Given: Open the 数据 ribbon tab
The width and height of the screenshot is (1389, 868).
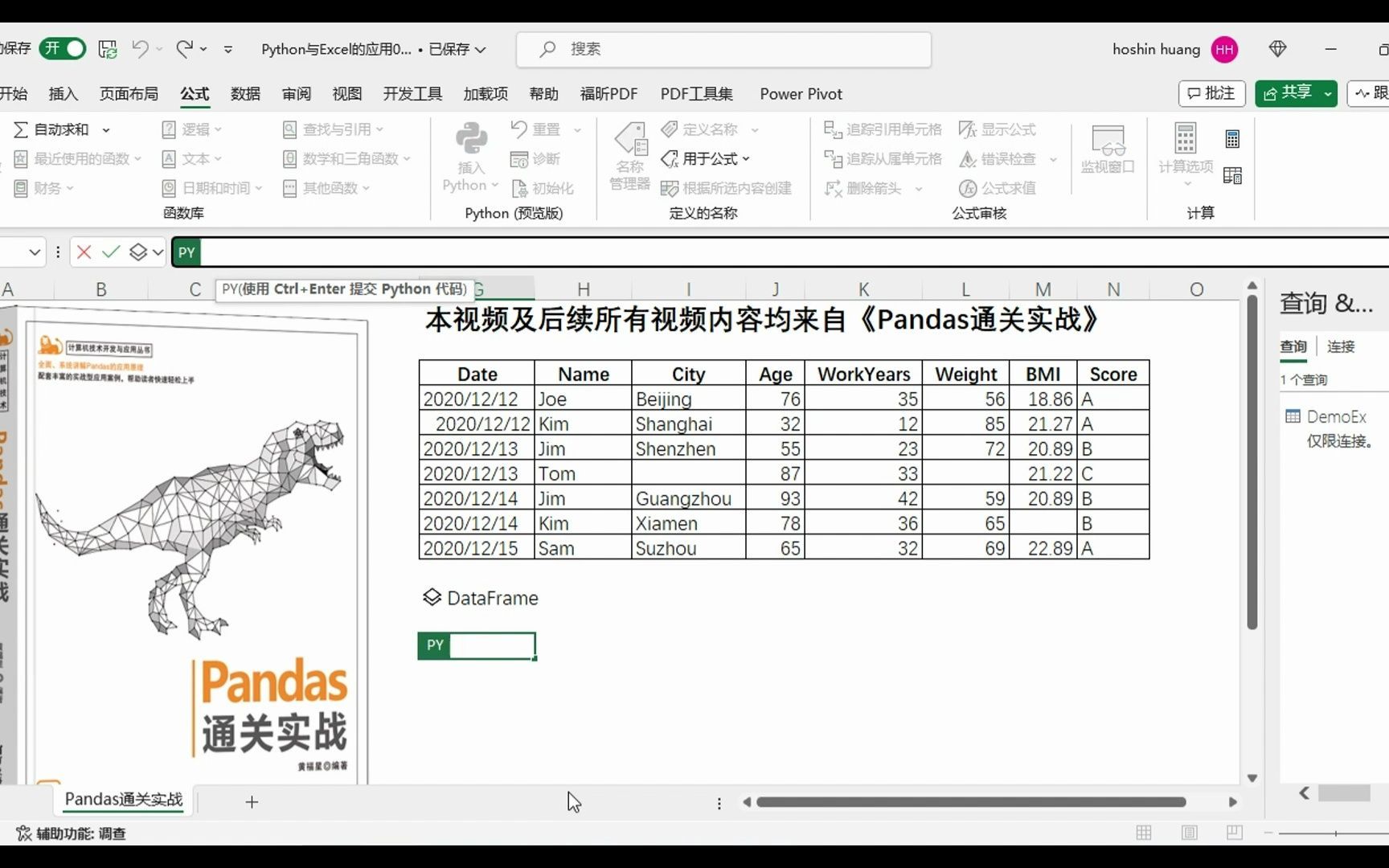Looking at the screenshot, I should coord(245,94).
